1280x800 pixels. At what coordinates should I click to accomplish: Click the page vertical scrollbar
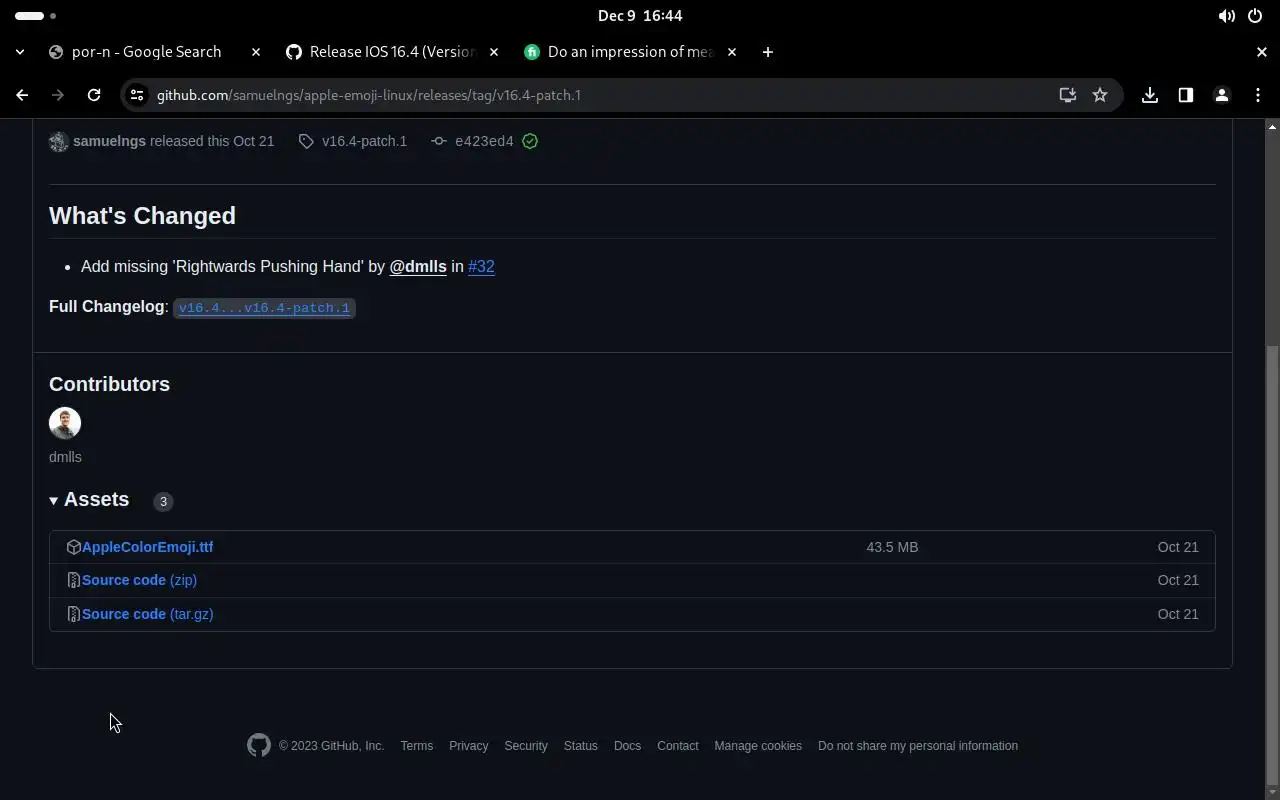click(1272, 565)
